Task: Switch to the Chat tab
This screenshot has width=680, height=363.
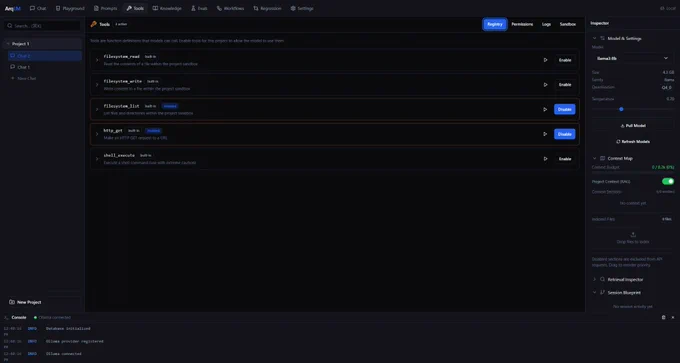Action: (38, 8)
